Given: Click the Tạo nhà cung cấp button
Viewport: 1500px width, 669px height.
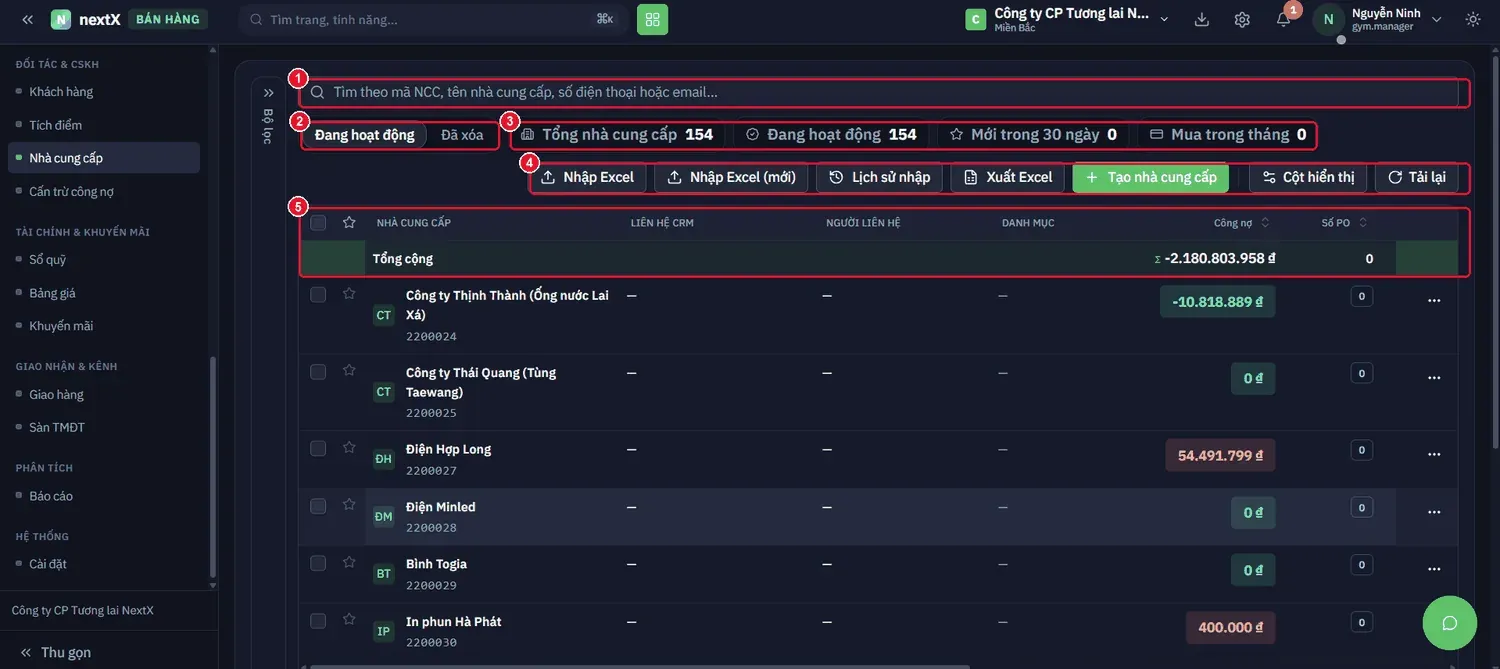Looking at the screenshot, I should [x=1151, y=177].
